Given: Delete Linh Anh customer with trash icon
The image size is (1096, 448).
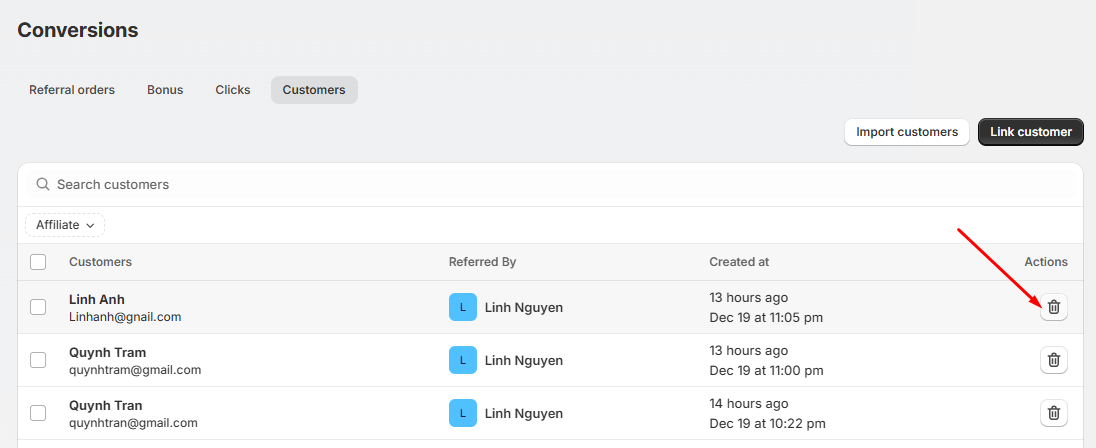Looking at the screenshot, I should pyautogui.click(x=1053, y=307).
